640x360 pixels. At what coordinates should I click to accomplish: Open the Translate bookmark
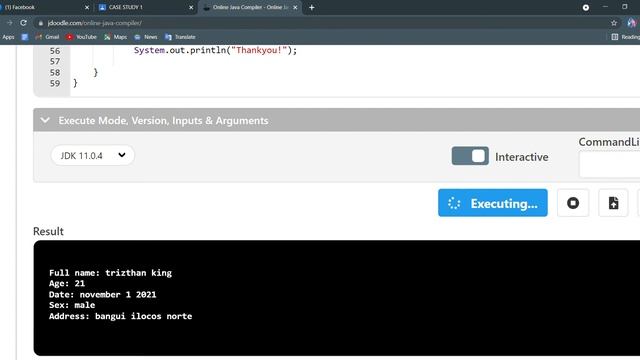180,37
